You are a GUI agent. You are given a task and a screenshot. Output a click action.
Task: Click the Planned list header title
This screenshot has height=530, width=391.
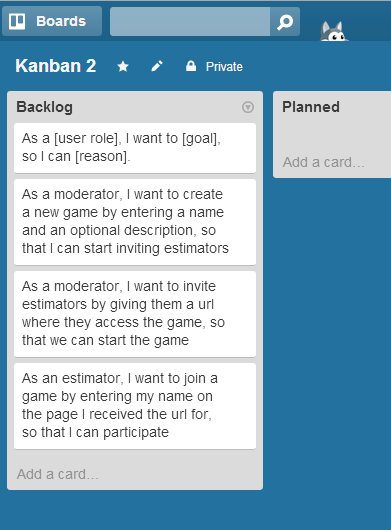coord(311,107)
